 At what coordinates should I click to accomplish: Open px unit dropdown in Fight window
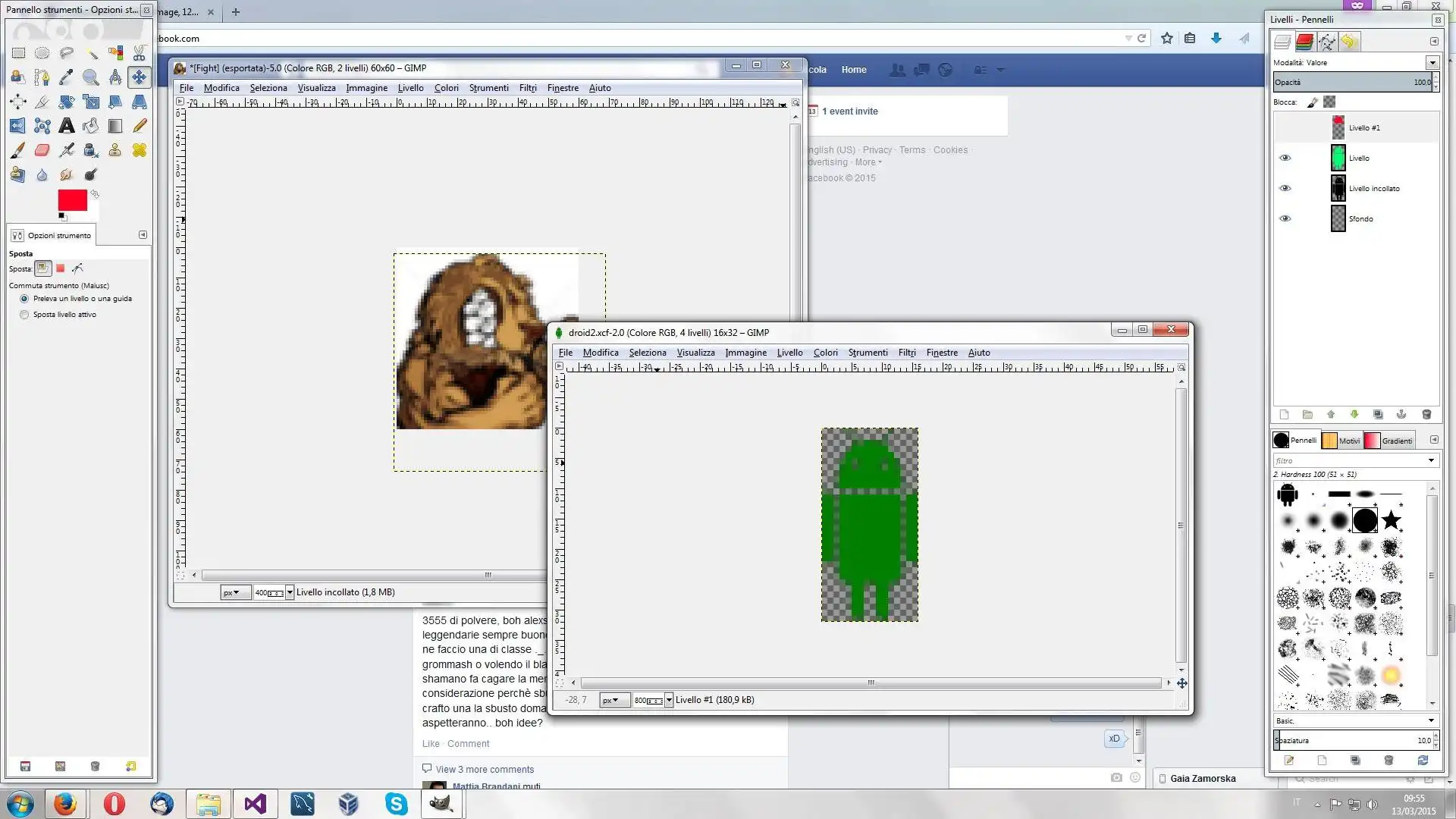click(x=234, y=592)
